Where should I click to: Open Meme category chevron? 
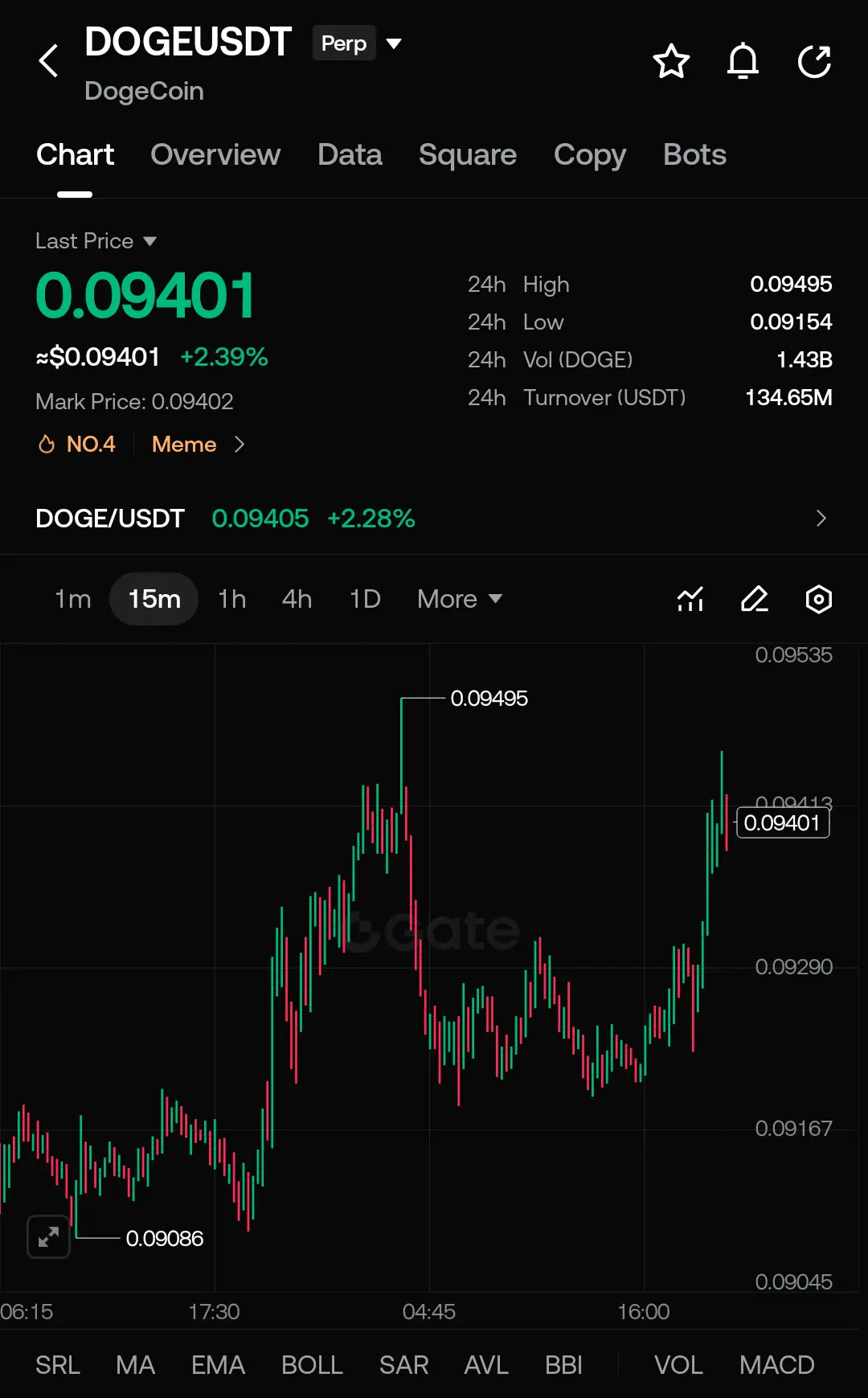coord(239,444)
